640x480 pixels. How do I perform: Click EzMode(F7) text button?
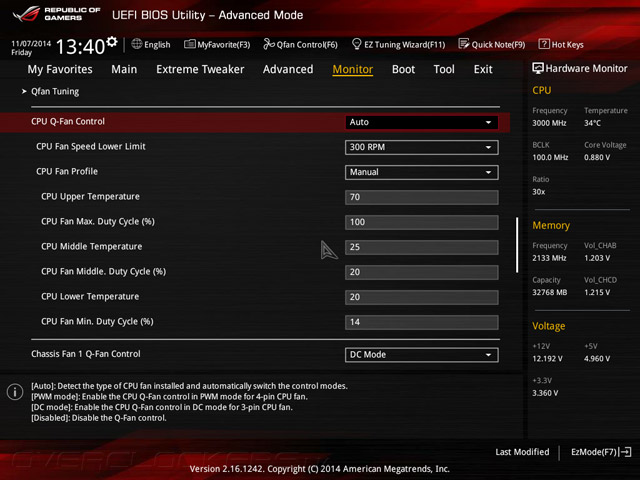click(594, 452)
